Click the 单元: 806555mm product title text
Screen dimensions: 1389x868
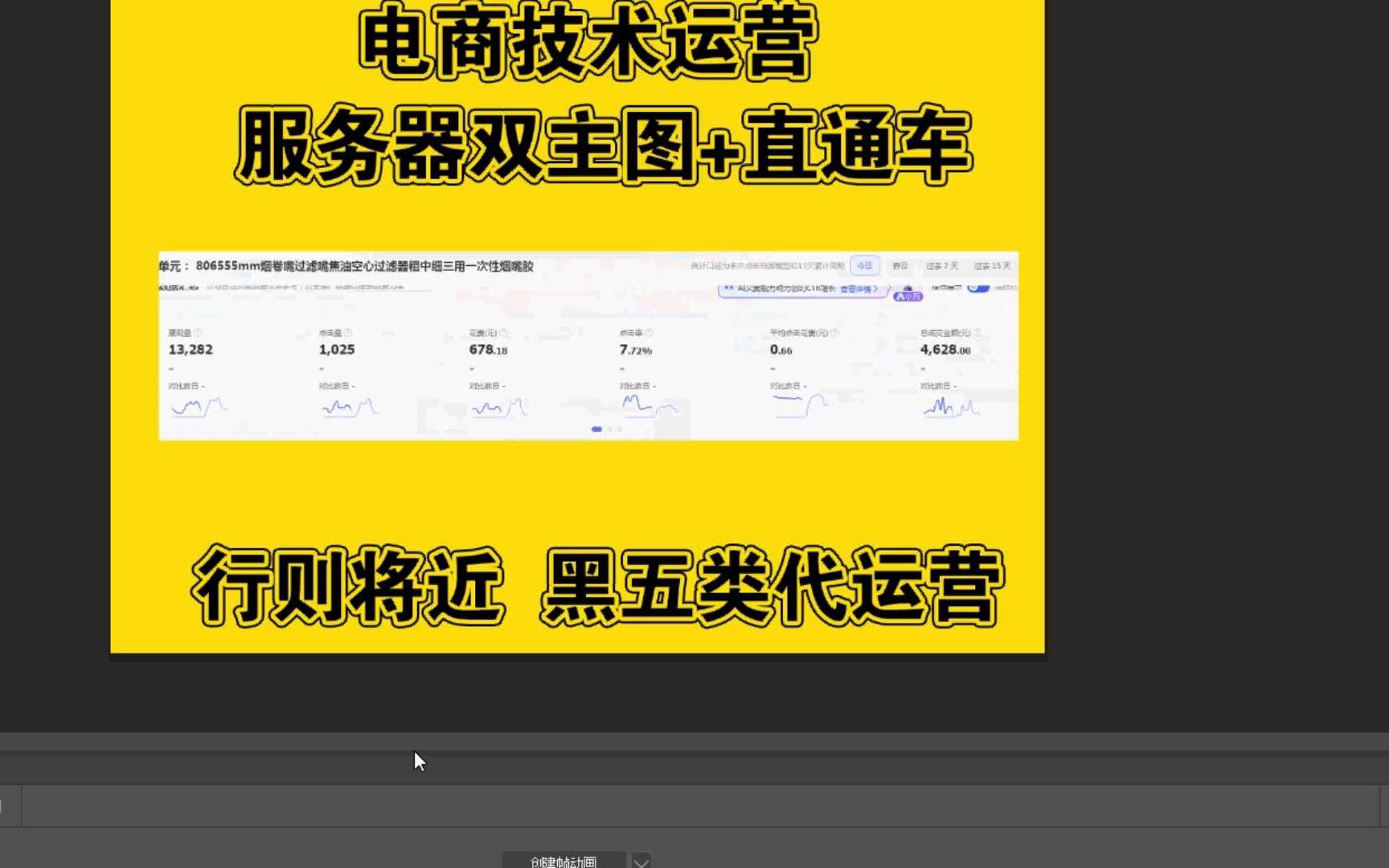(x=346, y=266)
